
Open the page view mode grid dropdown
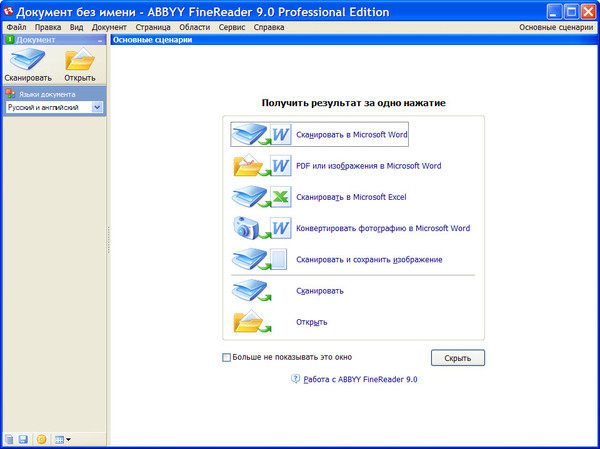62,439
